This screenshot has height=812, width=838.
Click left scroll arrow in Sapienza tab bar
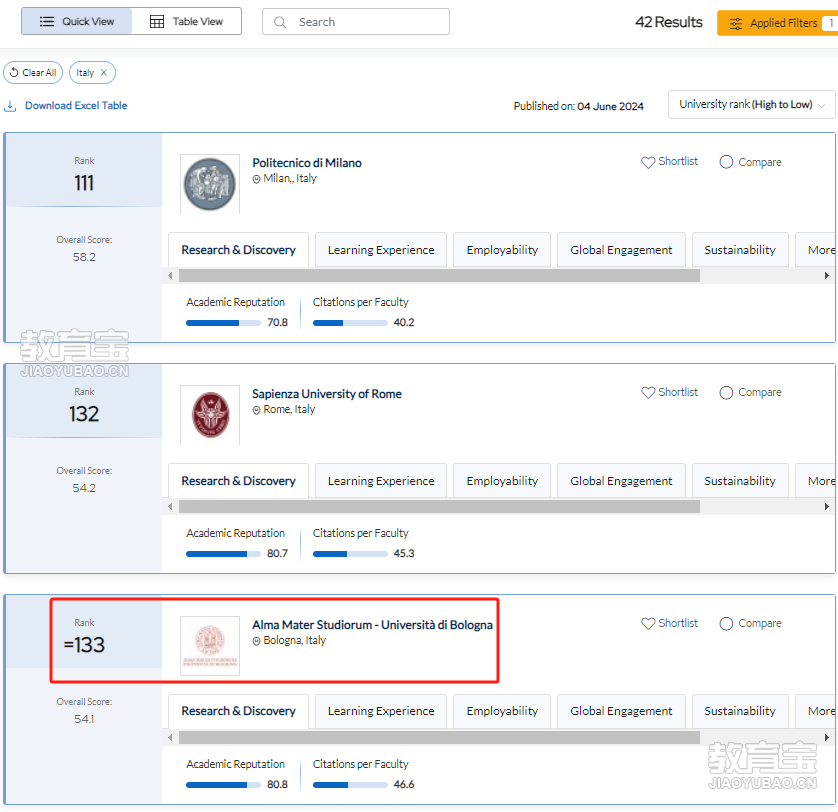click(x=170, y=507)
